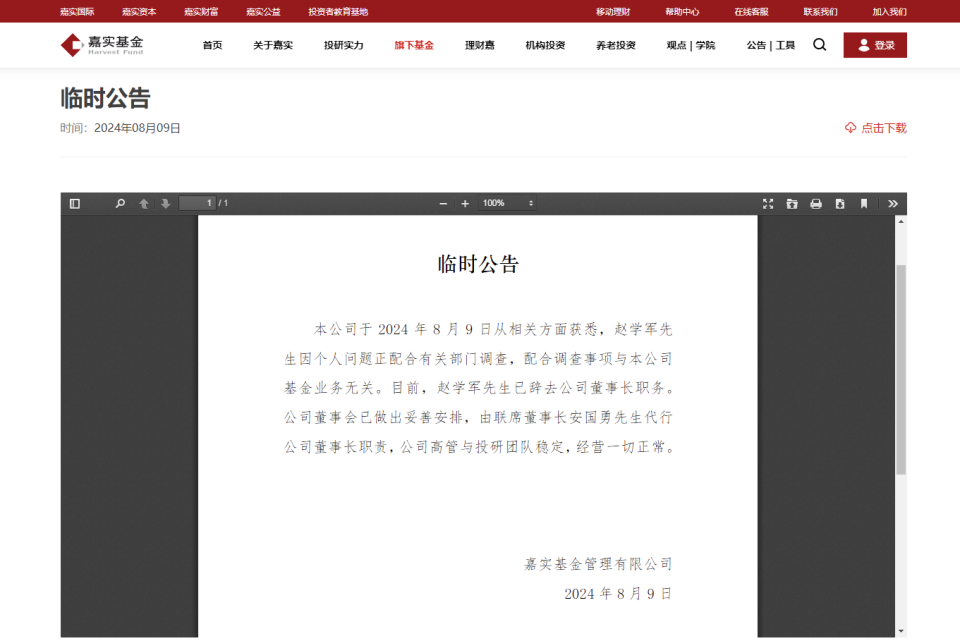Expand the more tools chevron menu
960x641 pixels.
coord(892,203)
